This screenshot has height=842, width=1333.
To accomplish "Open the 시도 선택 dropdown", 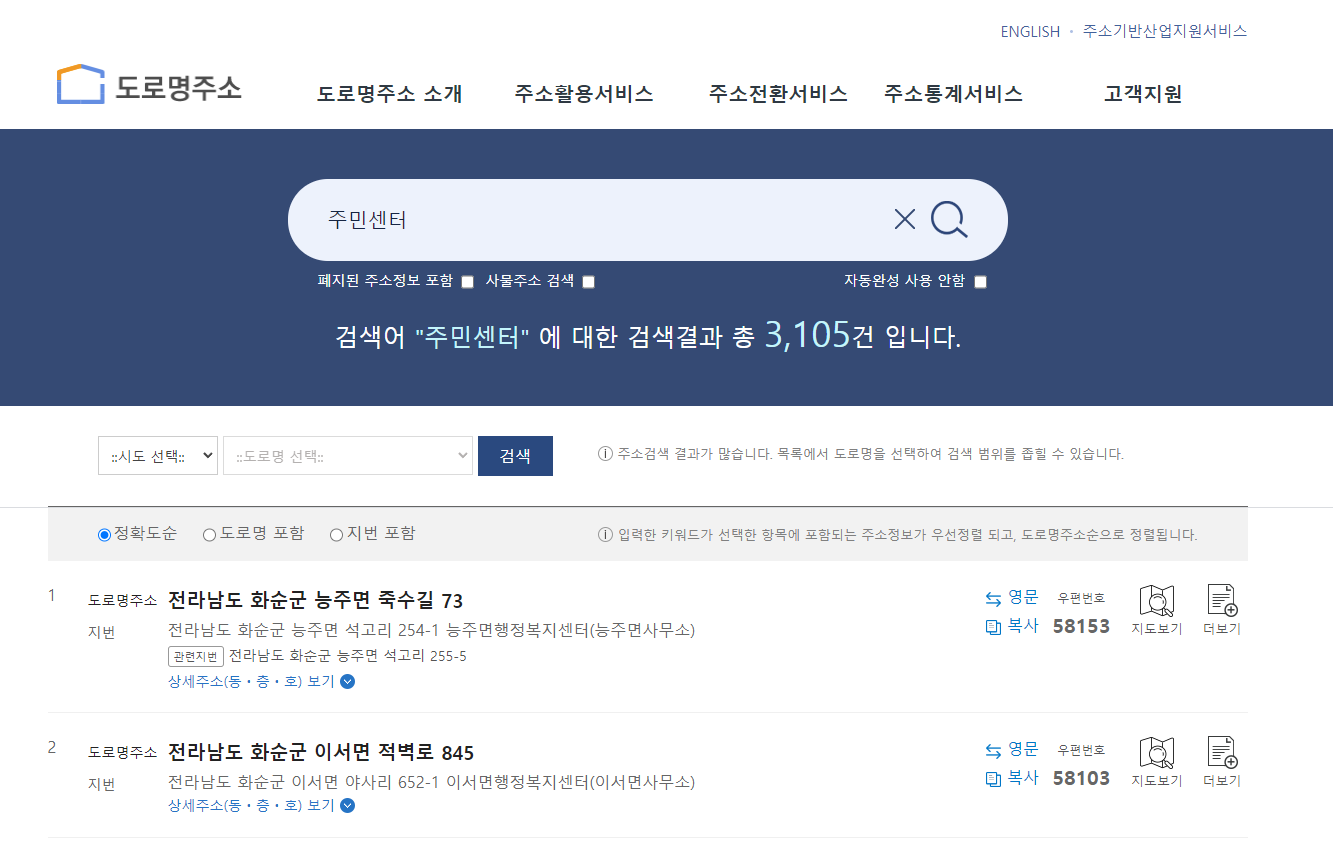I will pyautogui.click(x=157, y=455).
